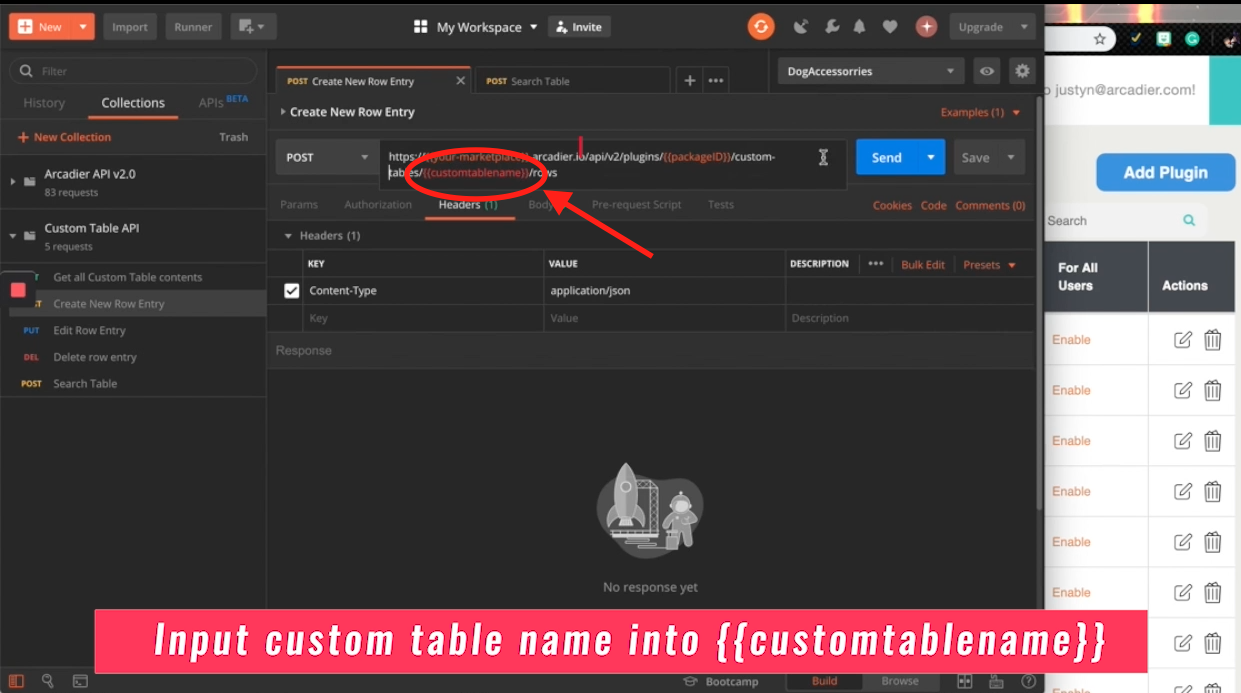Screen dimensions: 1241x693
Task: Open the Pre-request Script tab
Action: (636, 204)
